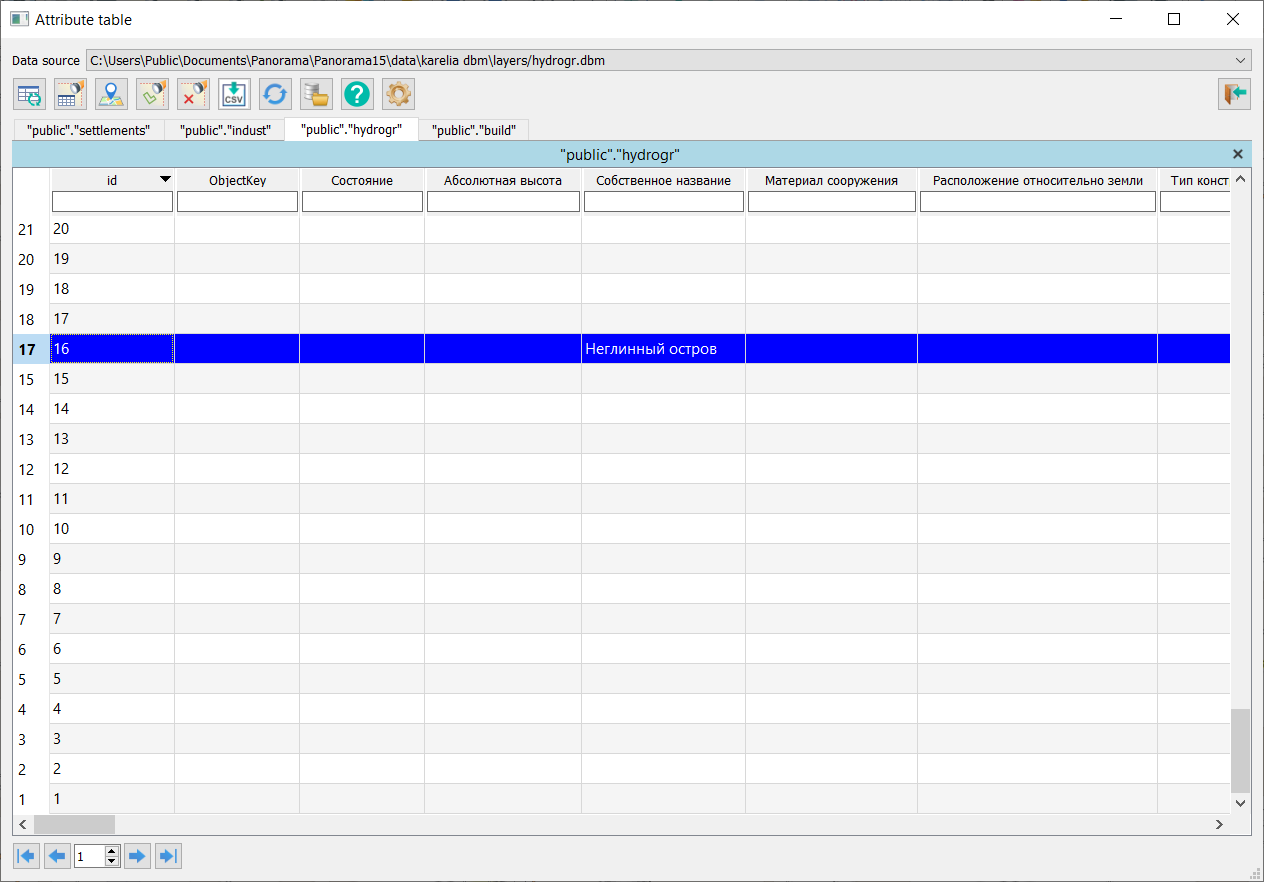Click the filter field under Собственное название
The width and height of the screenshot is (1264, 882).
click(663, 202)
